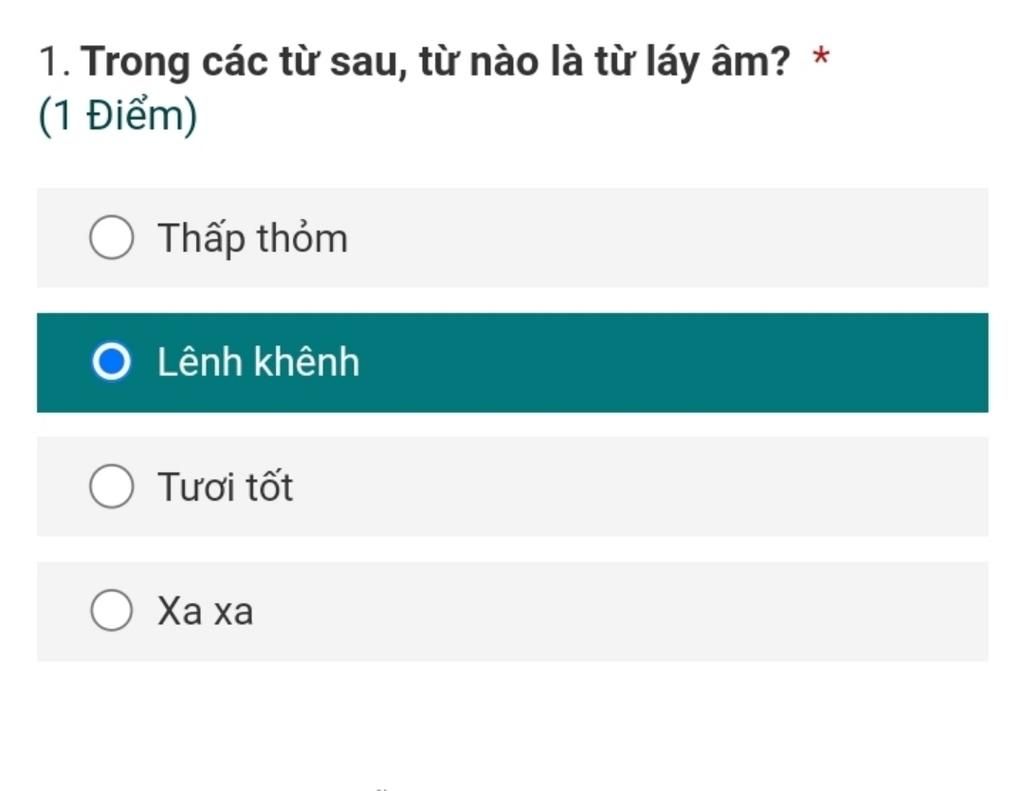The height and width of the screenshot is (791, 1024).
Task: Click the gray 'Thấp thỏm' option row
Action: [x=512, y=238]
